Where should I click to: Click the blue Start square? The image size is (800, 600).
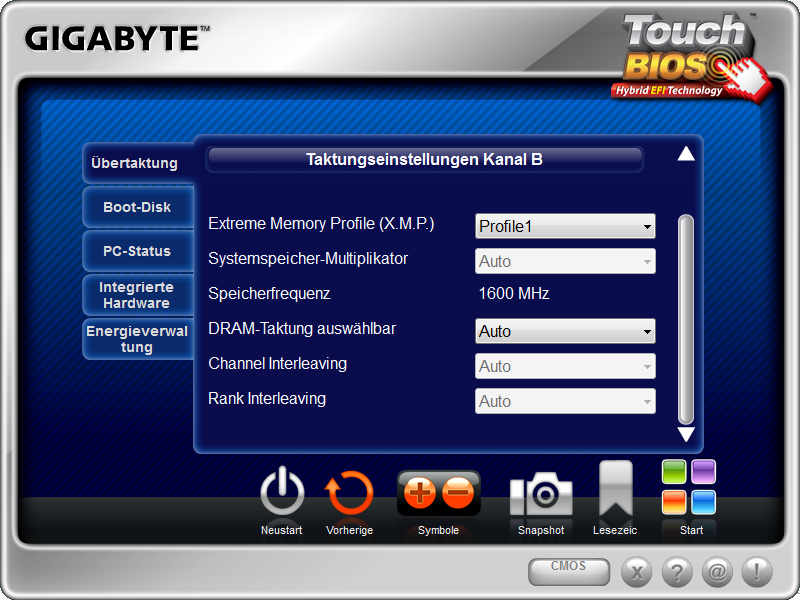click(x=704, y=502)
